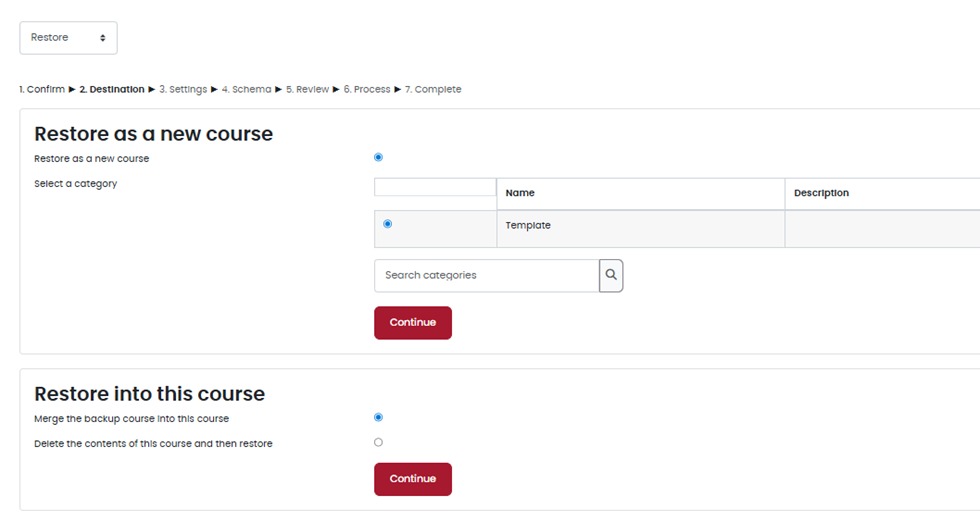Click the Template category name in table
The width and height of the screenshot is (980, 521).
(528, 226)
